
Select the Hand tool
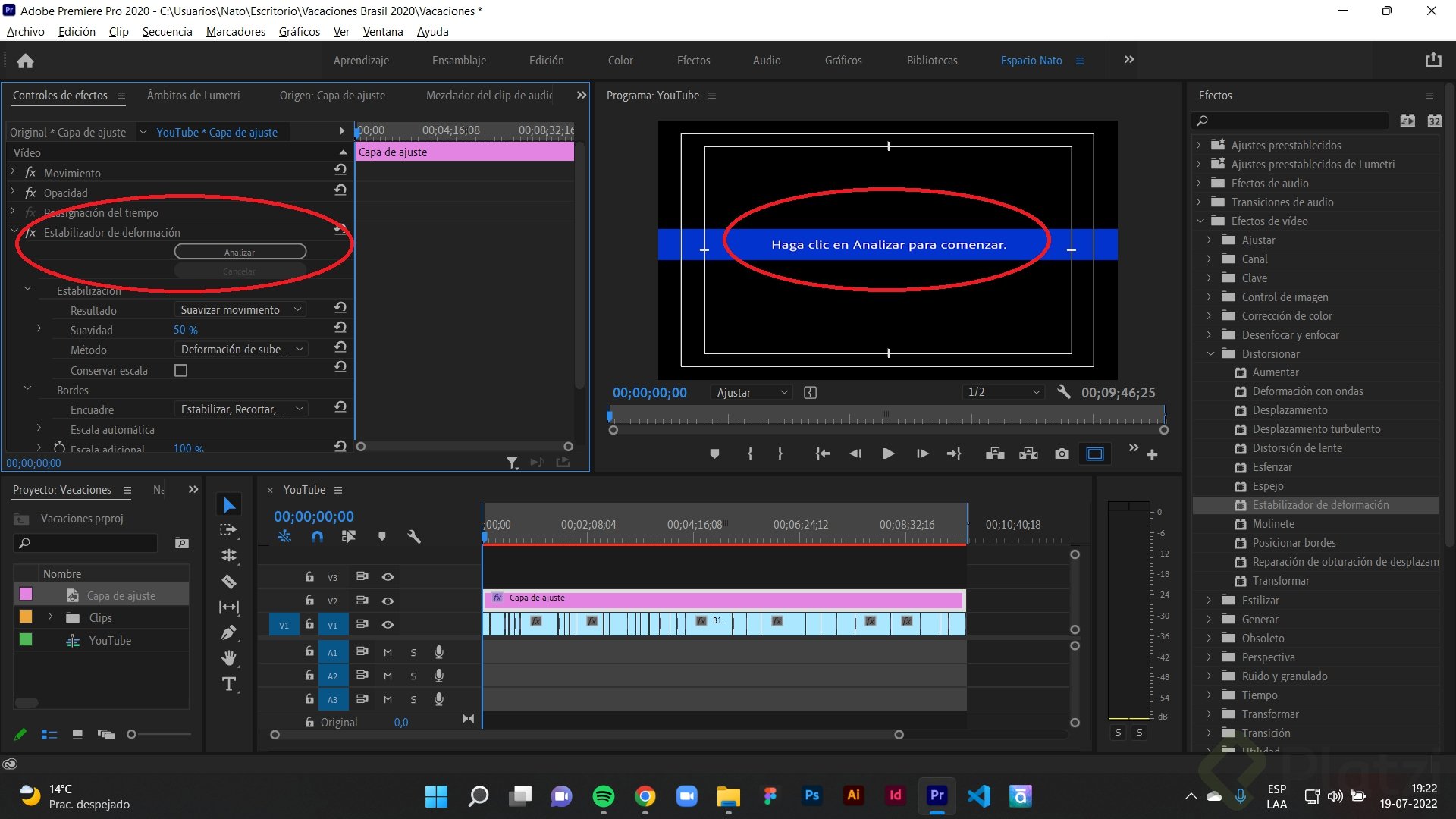(x=229, y=658)
